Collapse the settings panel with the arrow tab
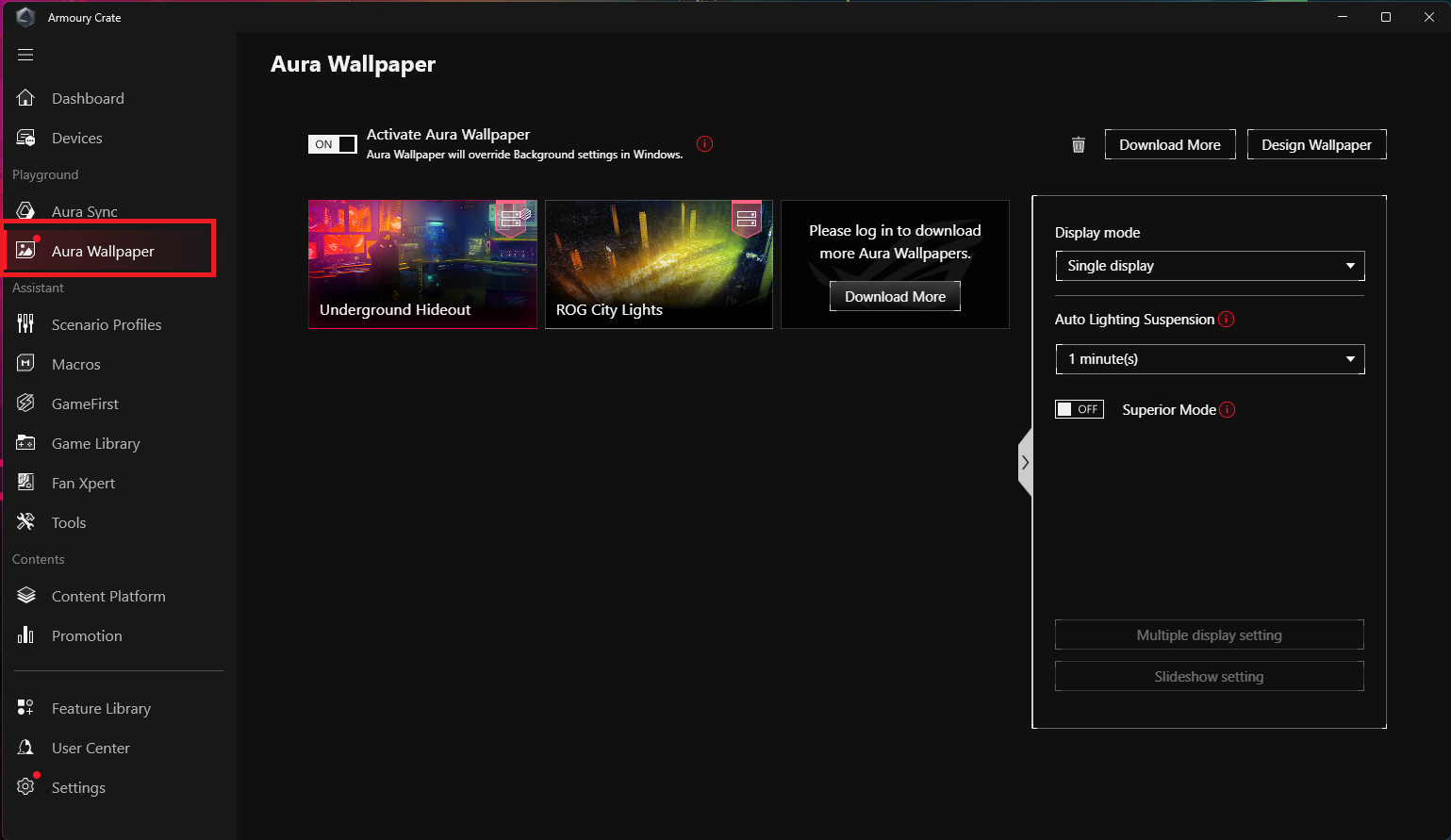The width and height of the screenshot is (1451, 840). [x=1025, y=463]
